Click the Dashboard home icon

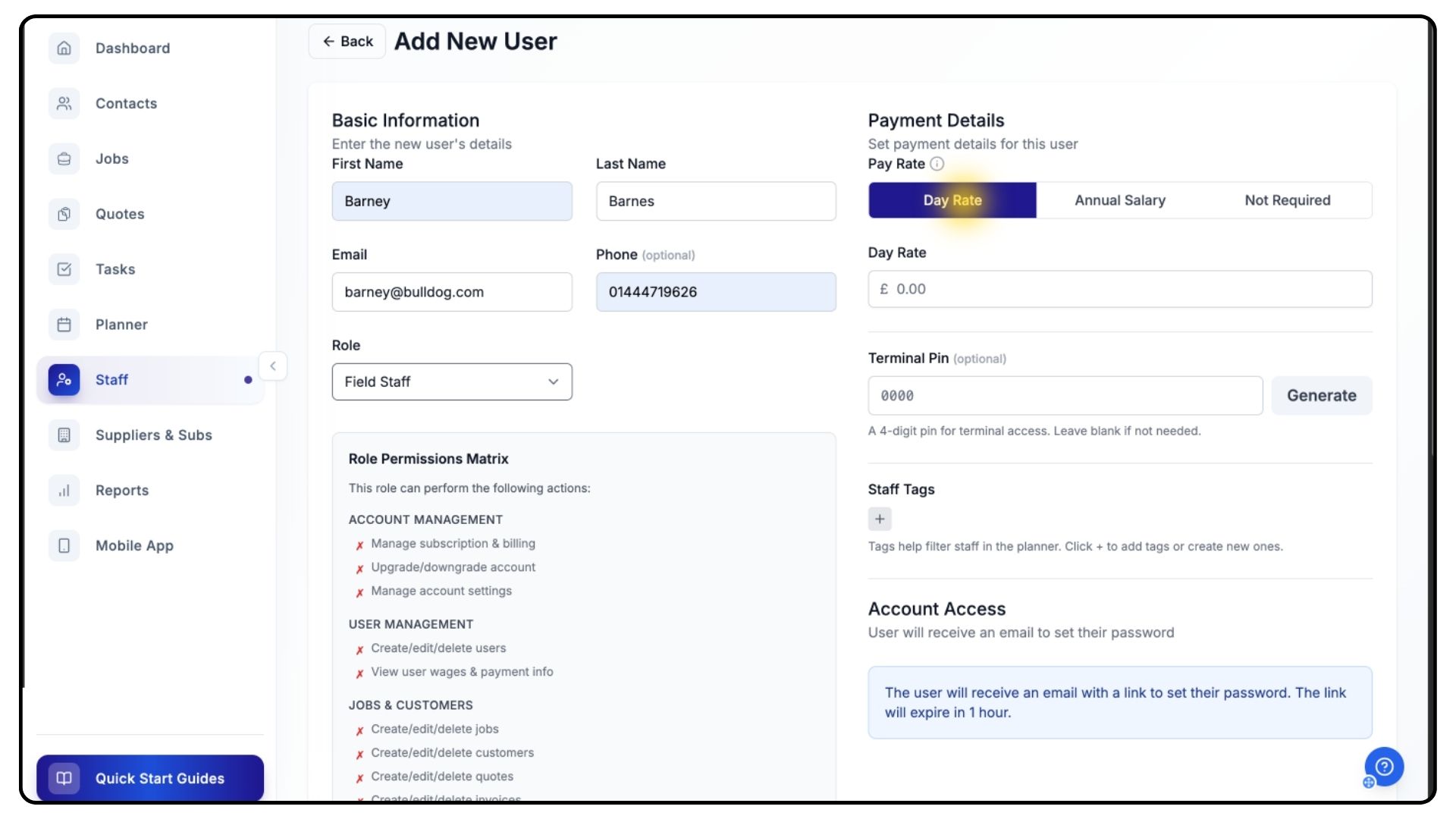tap(64, 49)
